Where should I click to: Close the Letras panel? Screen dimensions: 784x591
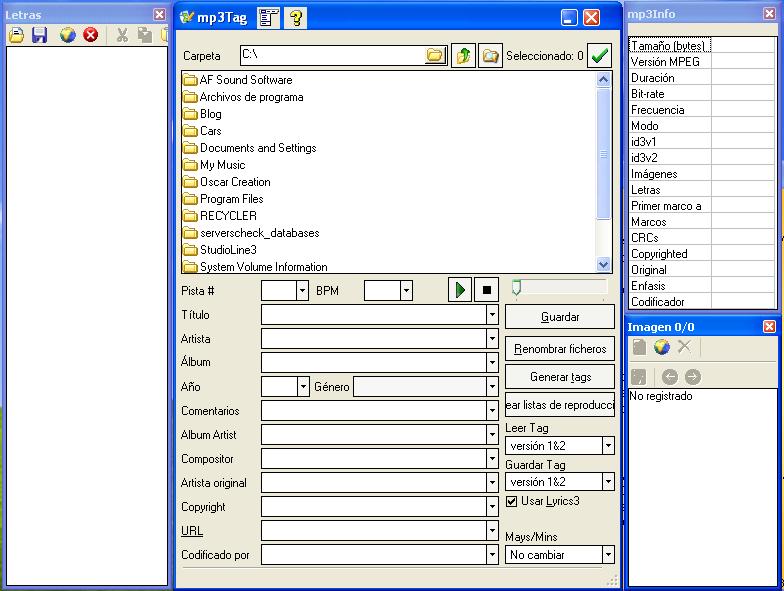click(x=160, y=14)
